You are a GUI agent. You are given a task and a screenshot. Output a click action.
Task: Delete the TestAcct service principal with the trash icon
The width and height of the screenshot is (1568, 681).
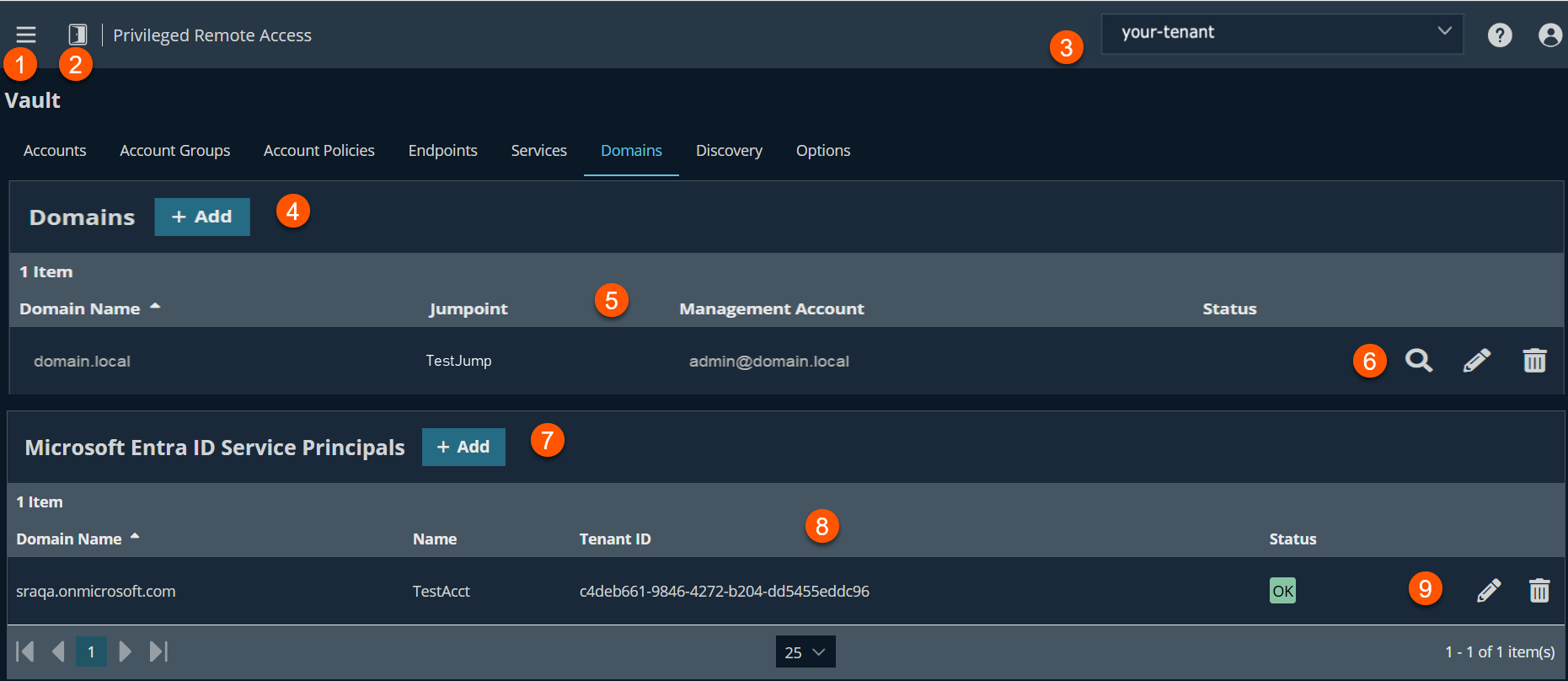(1539, 591)
